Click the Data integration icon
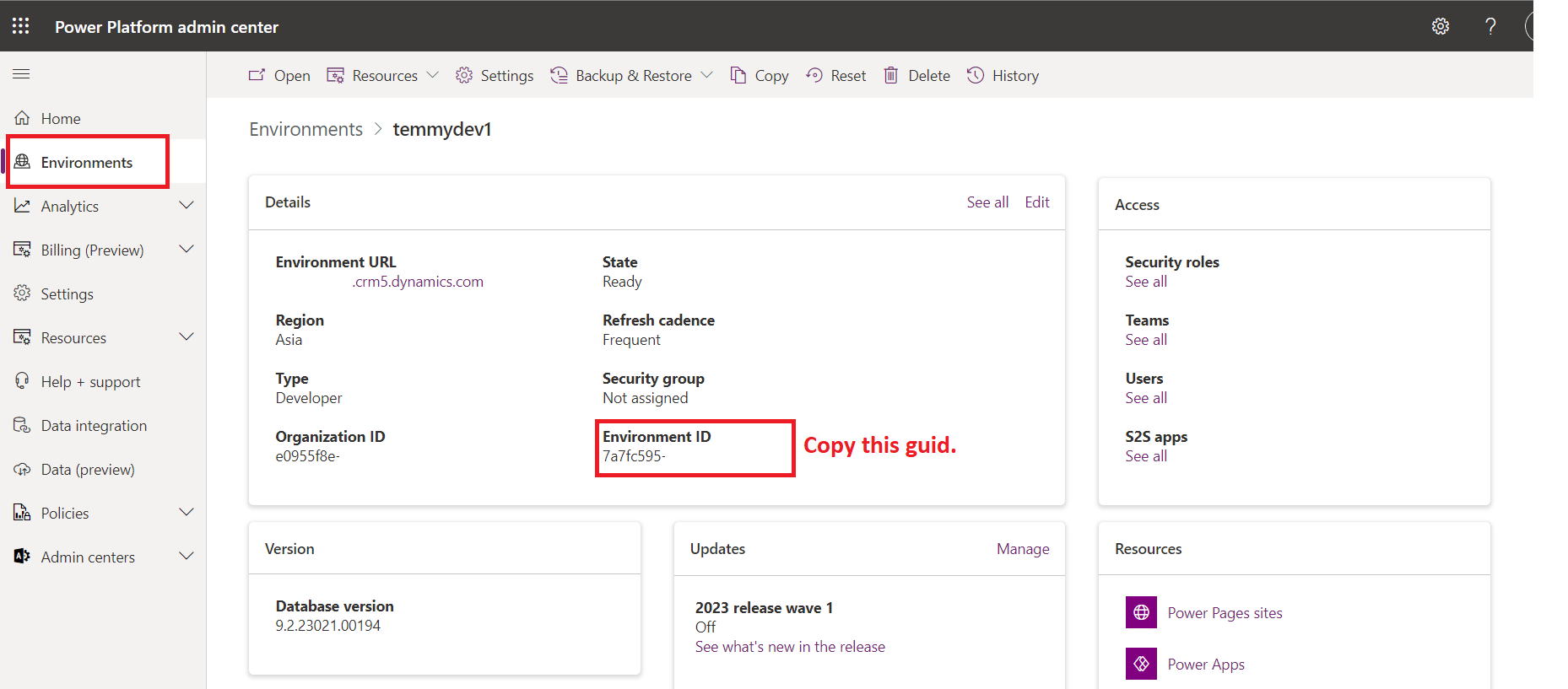The height and width of the screenshot is (689, 1568). (22, 425)
